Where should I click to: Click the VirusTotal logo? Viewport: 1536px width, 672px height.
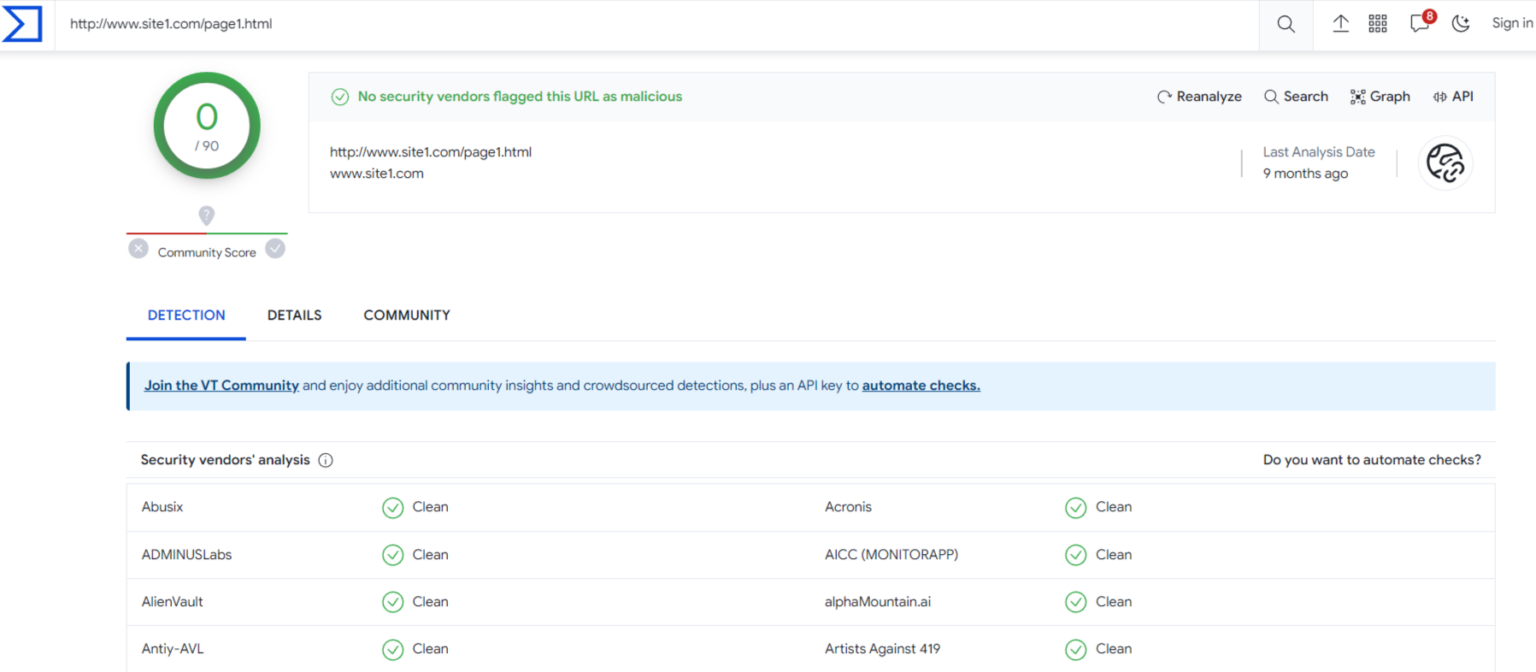click(22, 24)
